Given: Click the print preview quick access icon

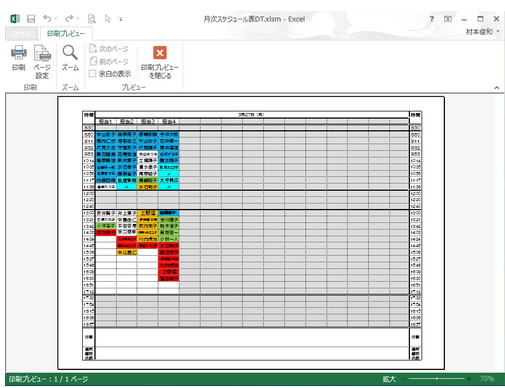Looking at the screenshot, I should pos(92,19).
